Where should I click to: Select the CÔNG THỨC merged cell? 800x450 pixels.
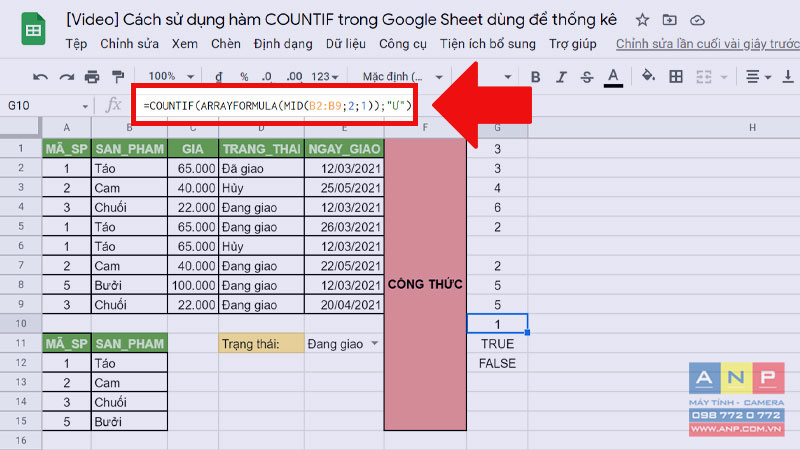[425, 284]
